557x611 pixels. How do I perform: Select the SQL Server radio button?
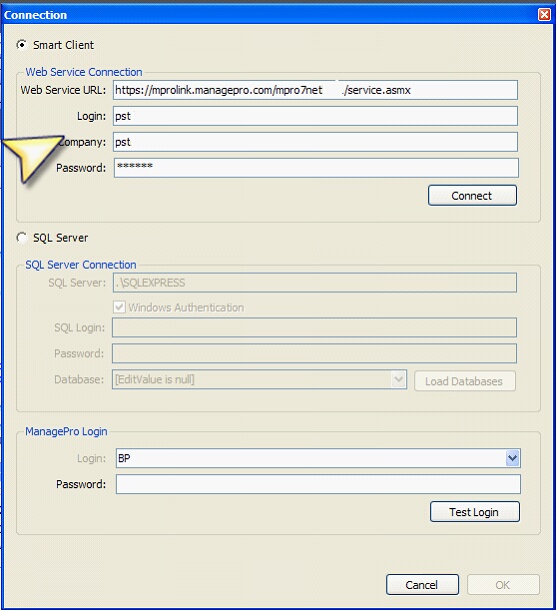pos(22,237)
